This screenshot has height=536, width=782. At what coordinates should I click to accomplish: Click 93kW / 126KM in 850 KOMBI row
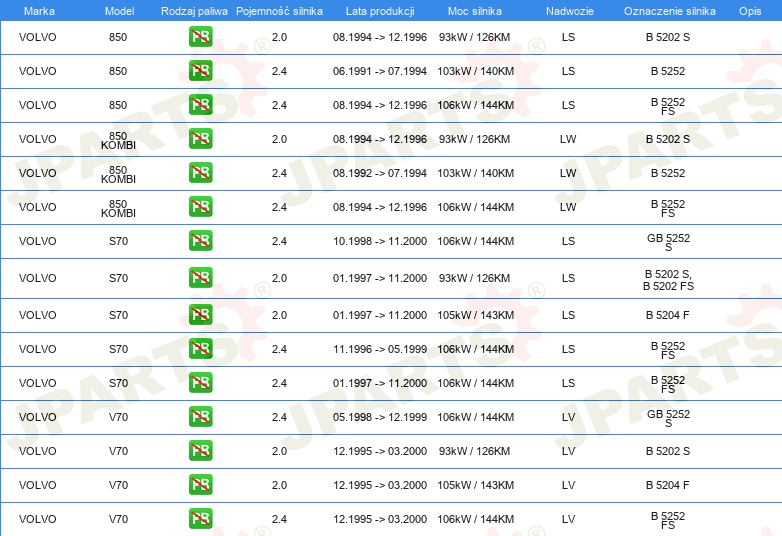click(474, 140)
